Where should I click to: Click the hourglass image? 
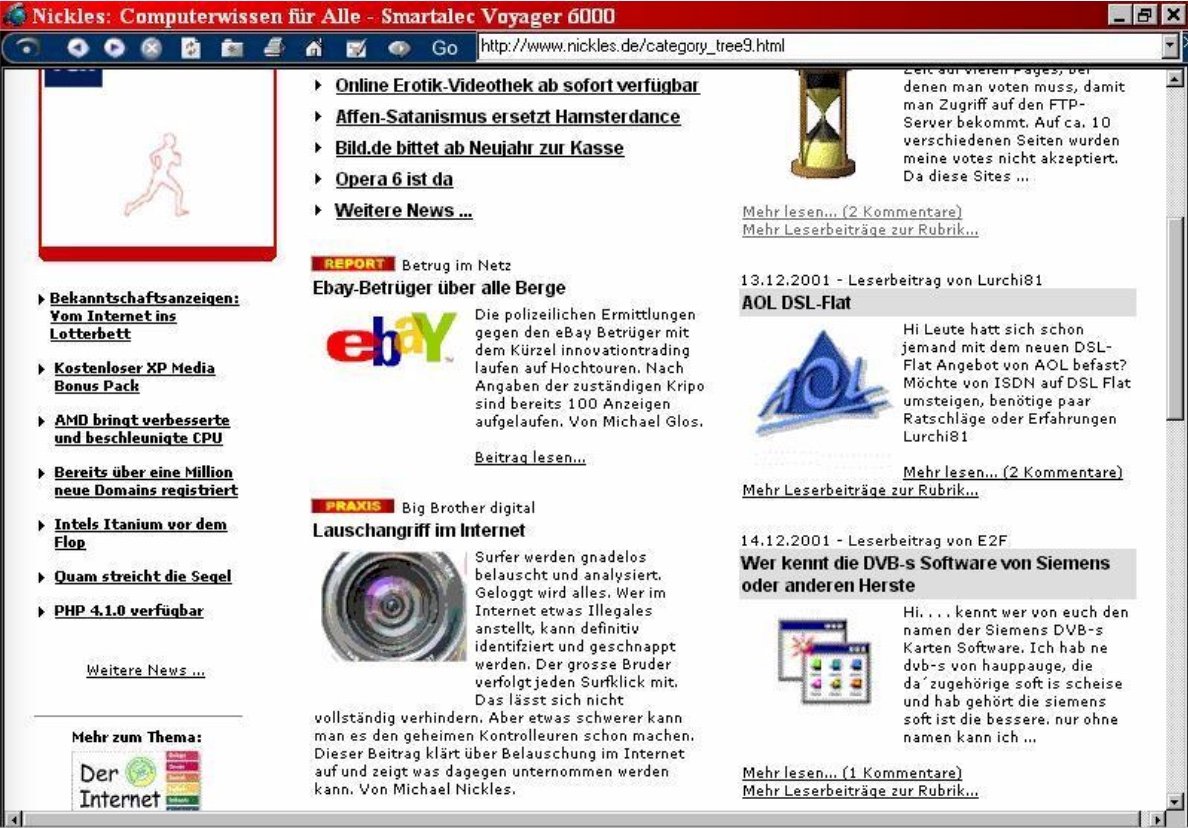point(822,123)
